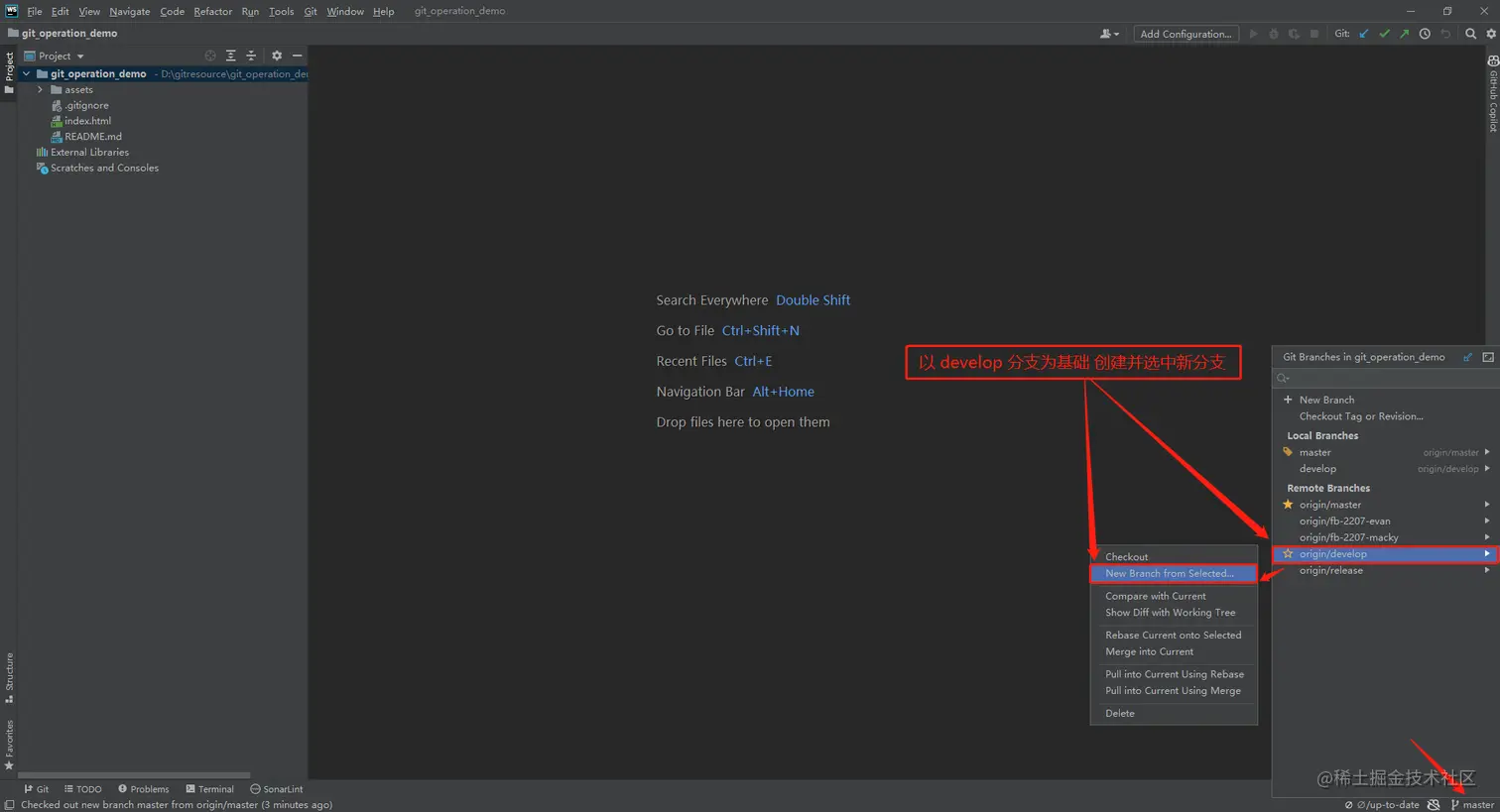Image resolution: width=1500 pixels, height=812 pixels.
Task: Click the Run with Coverage icon
Action: pyautogui.click(x=1294, y=34)
